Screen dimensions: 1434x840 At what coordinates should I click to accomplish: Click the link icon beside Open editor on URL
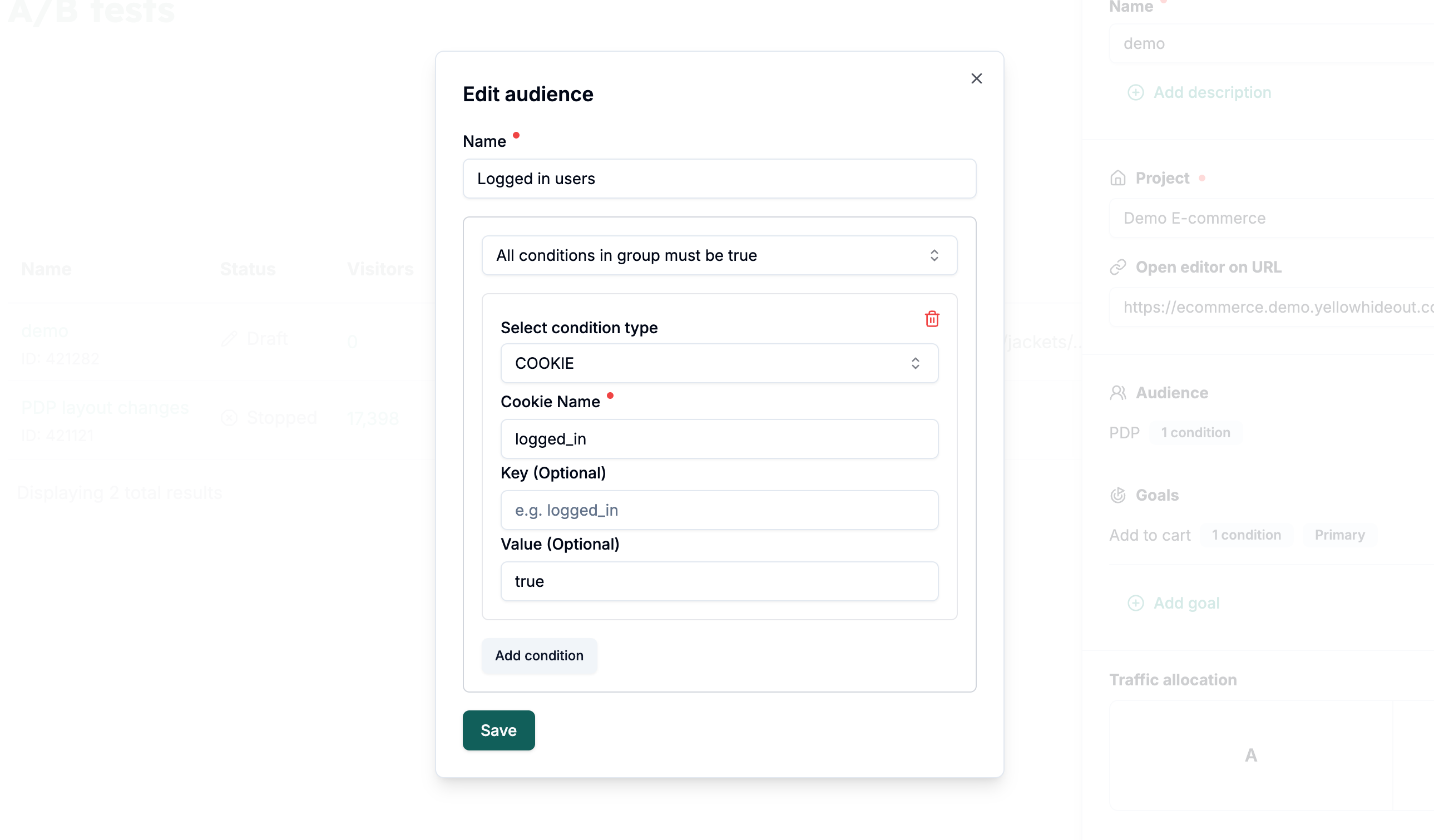pos(1117,267)
